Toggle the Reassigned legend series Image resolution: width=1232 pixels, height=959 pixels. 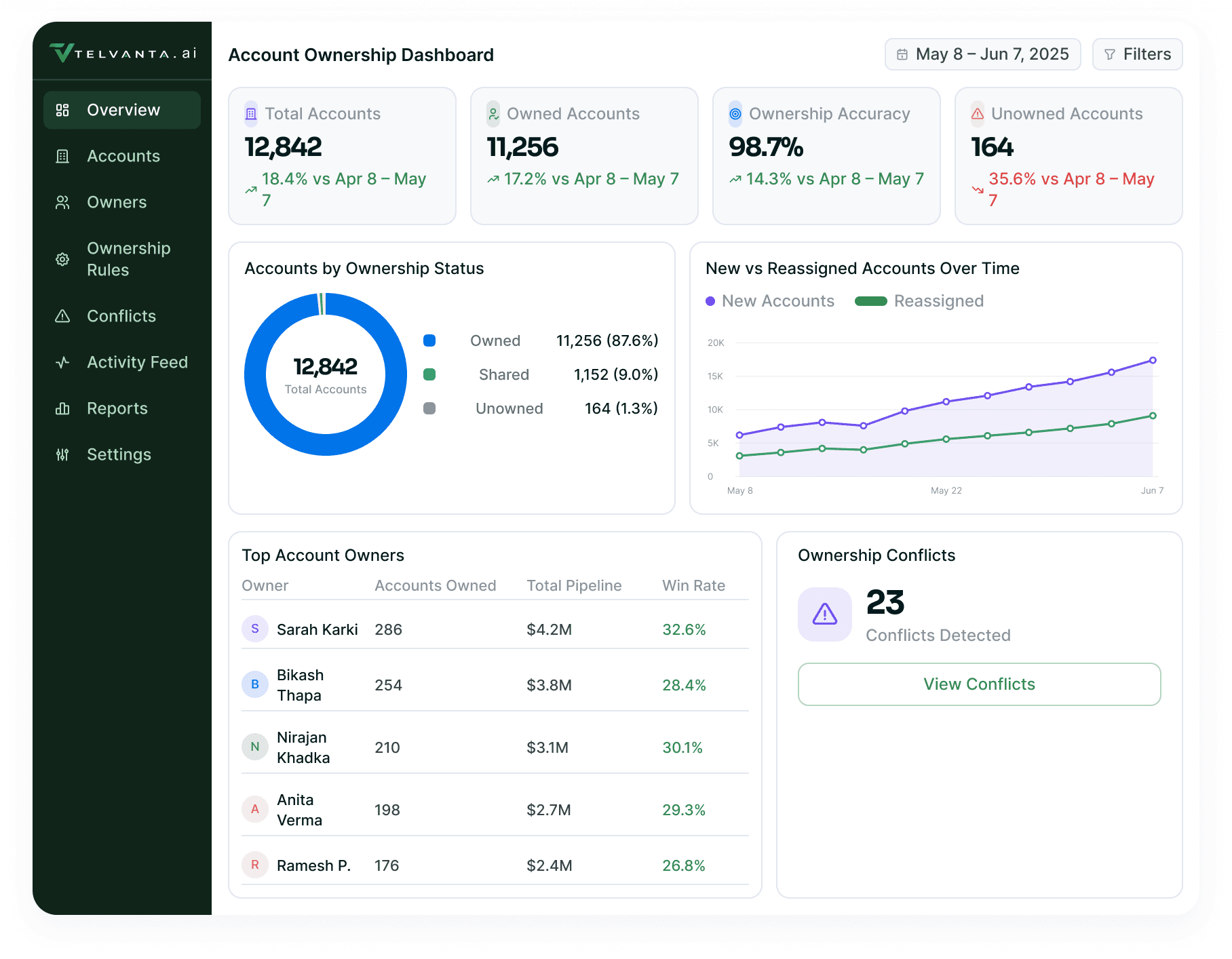(919, 301)
